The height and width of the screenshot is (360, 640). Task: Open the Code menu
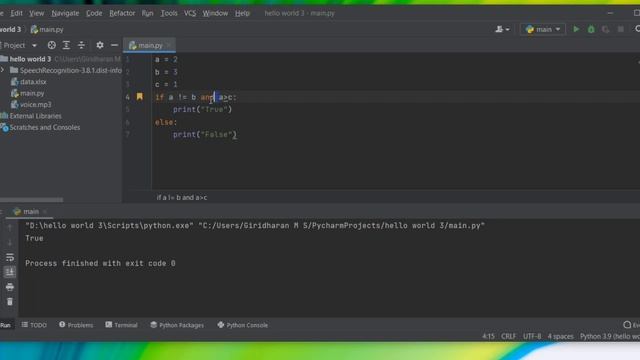tap(94, 13)
